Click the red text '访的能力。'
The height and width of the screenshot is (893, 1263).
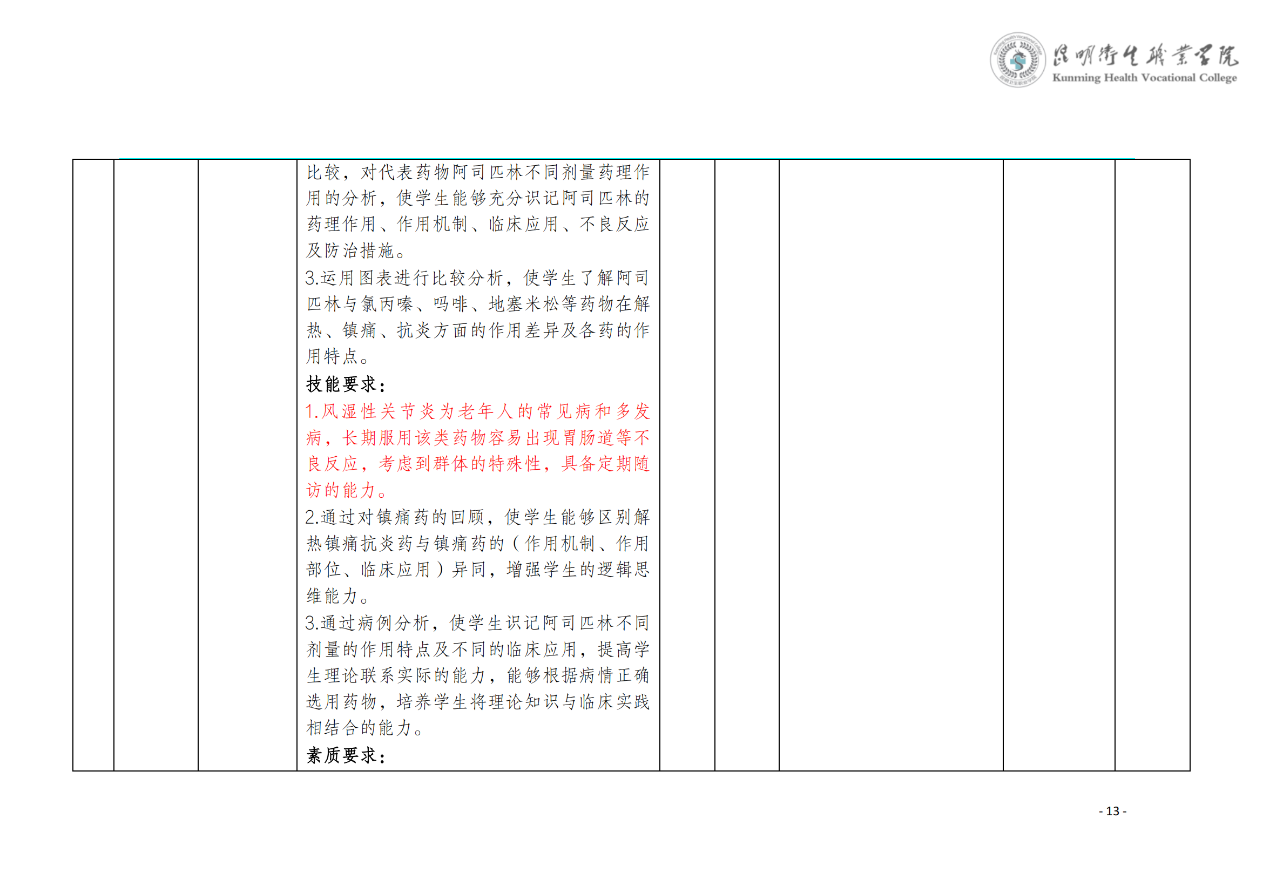(x=346, y=491)
